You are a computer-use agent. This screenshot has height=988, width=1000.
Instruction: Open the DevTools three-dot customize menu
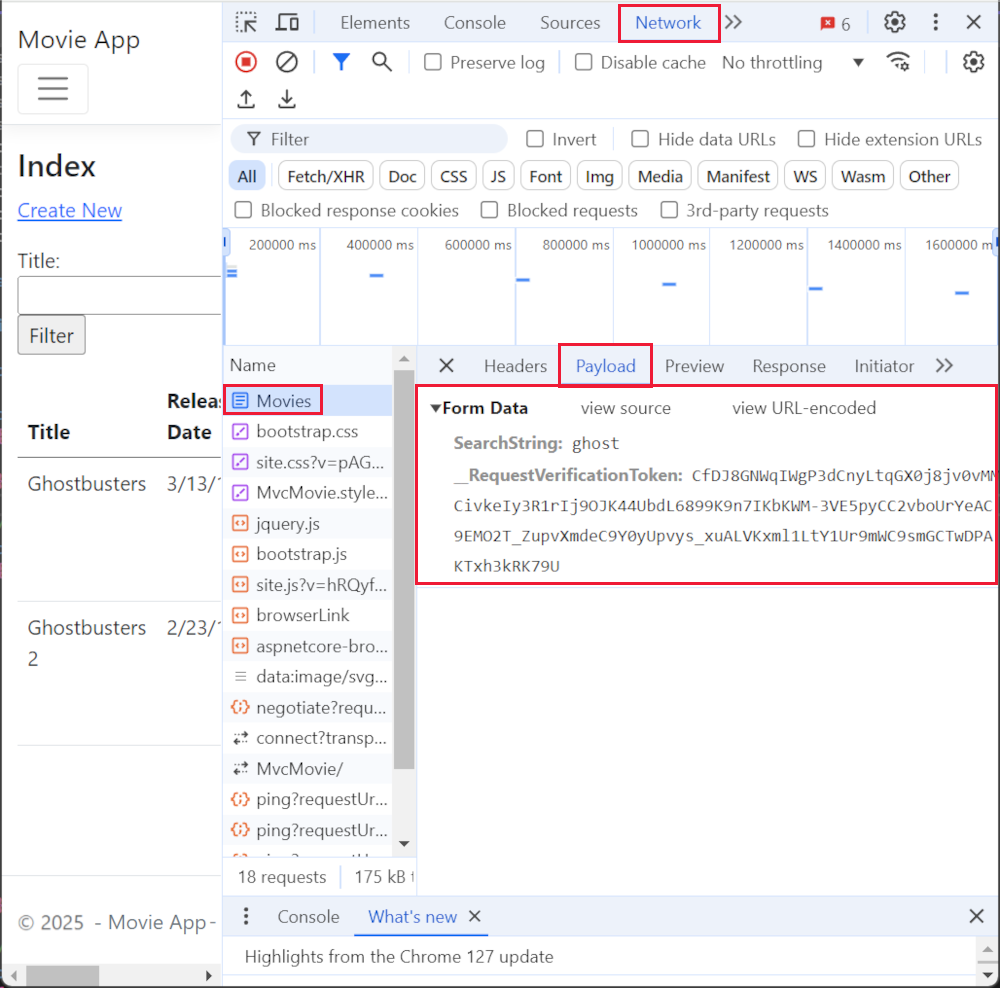tap(936, 22)
